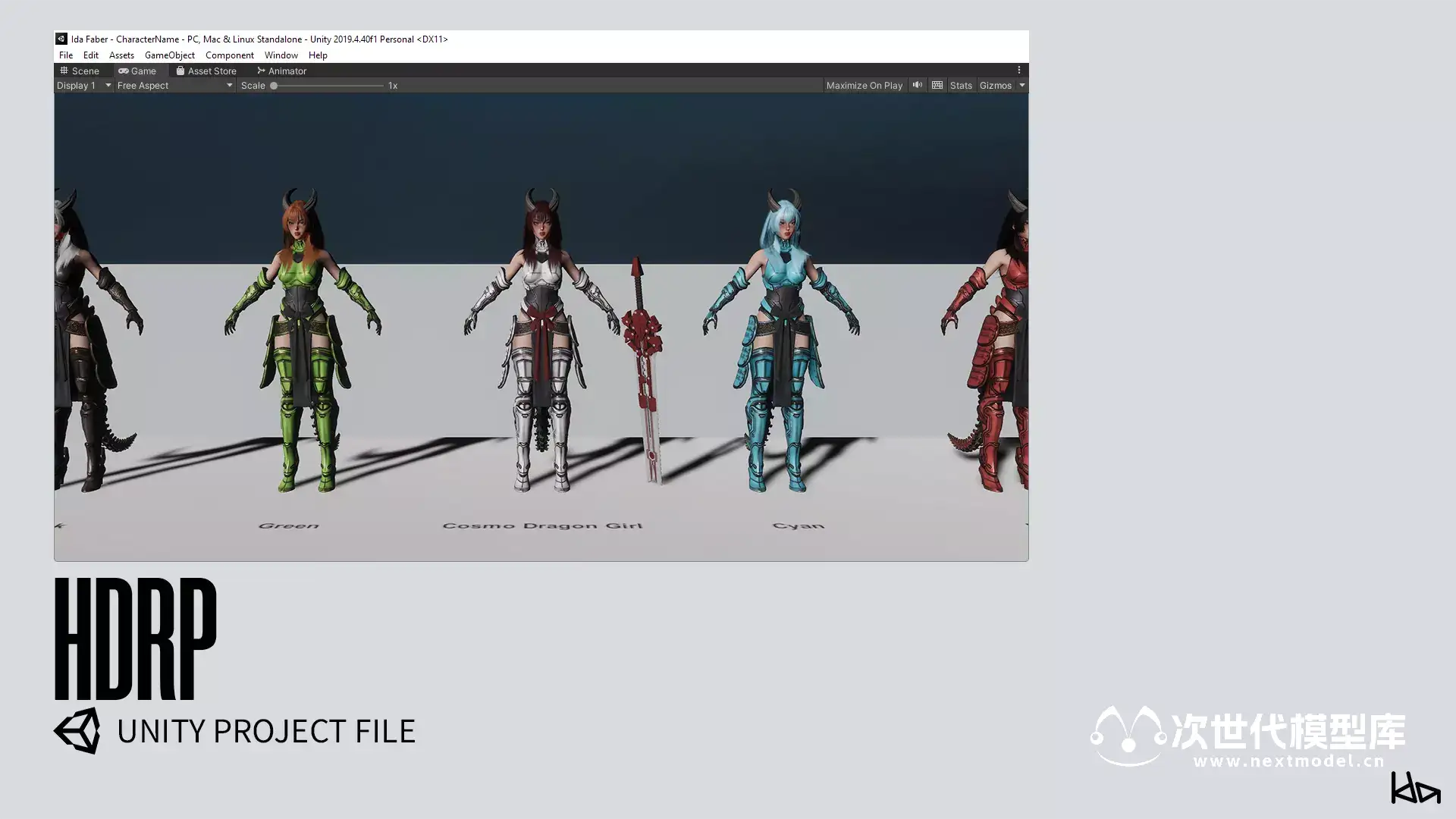Click the Unity logo in title bar

[61, 39]
